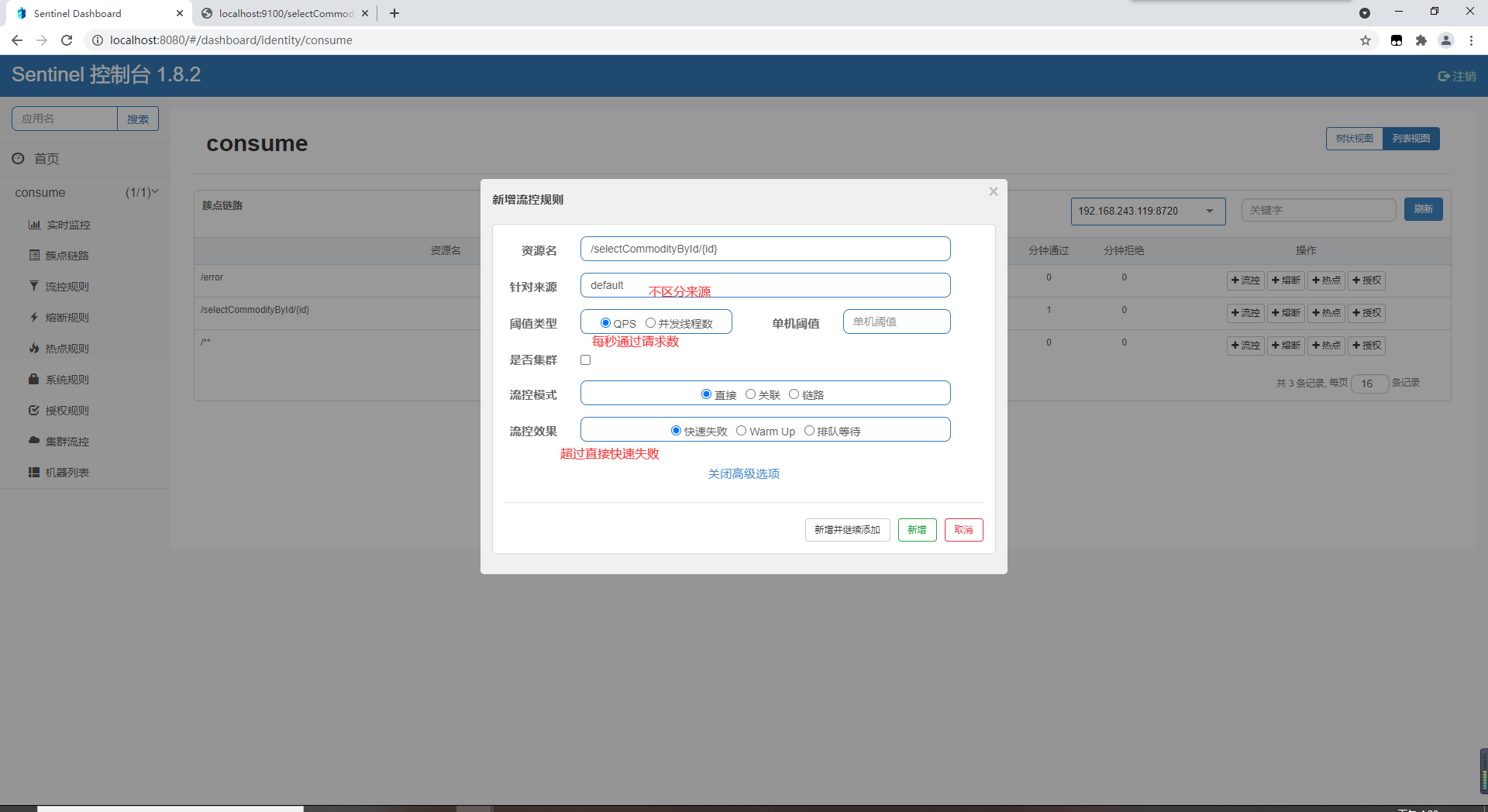Image resolution: width=1488 pixels, height=812 pixels.
Task: Open 热点规则 fire icon in sidebar
Action: coord(34,348)
